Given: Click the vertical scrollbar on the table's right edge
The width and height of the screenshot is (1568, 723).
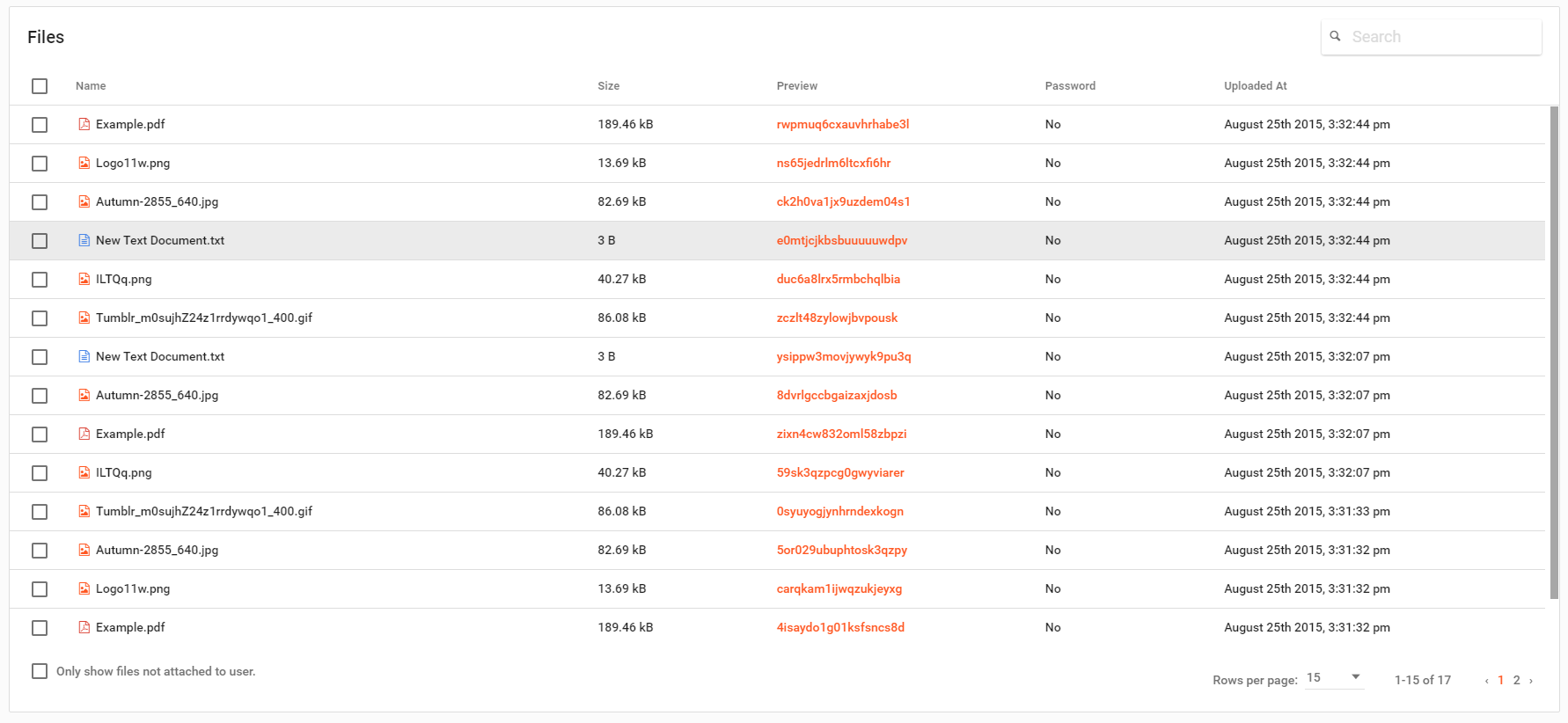Looking at the screenshot, I should pos(1553,352).
